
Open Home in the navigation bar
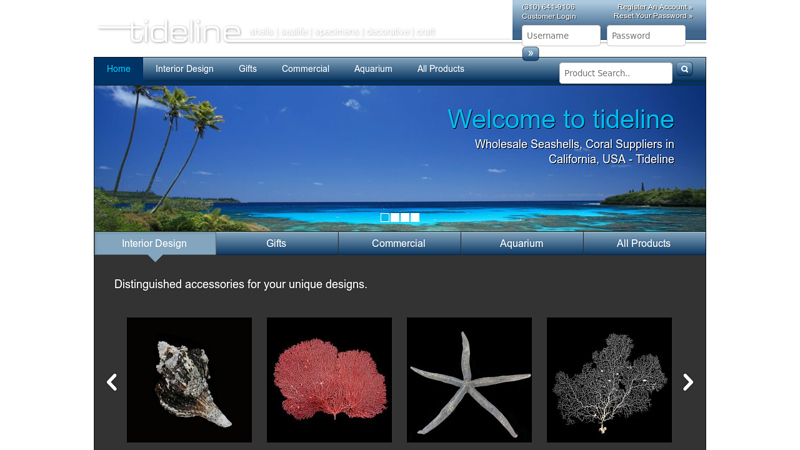tap(118, 69)
